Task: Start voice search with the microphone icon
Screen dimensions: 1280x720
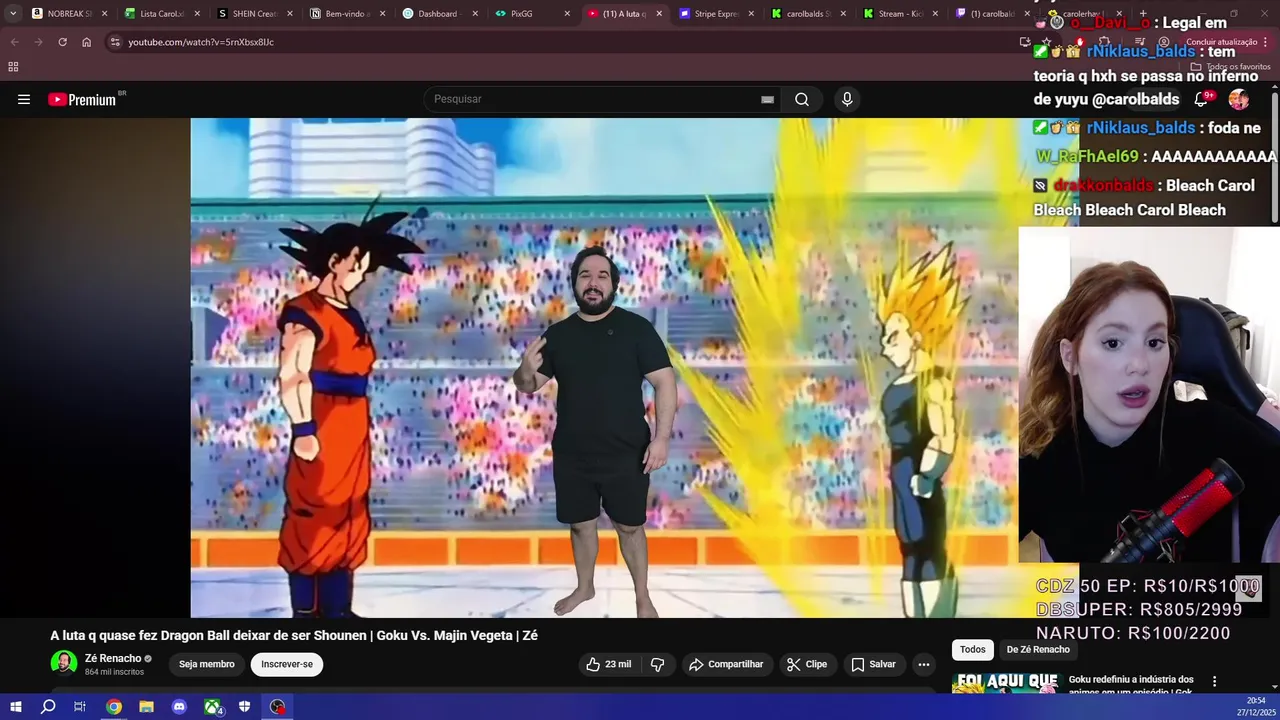Action: [847, 99]
